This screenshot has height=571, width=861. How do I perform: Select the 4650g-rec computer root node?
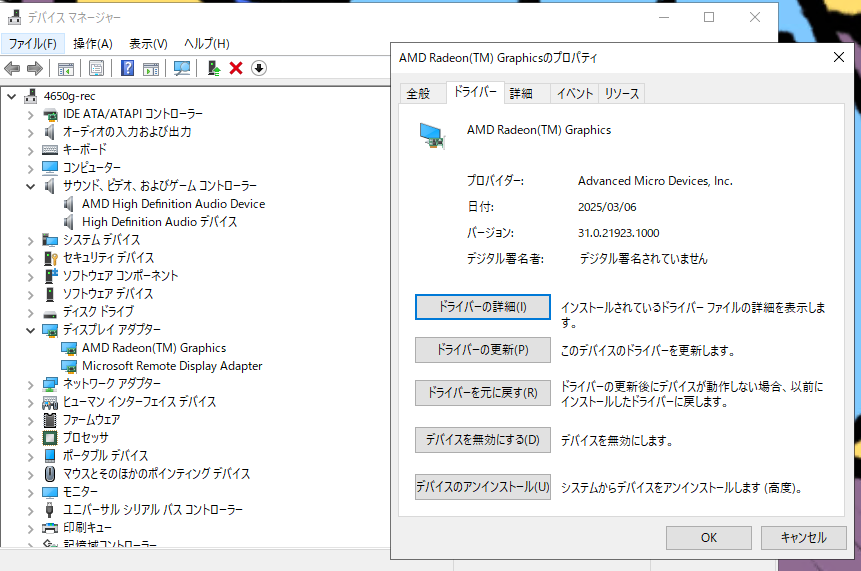tap(70, 96)
